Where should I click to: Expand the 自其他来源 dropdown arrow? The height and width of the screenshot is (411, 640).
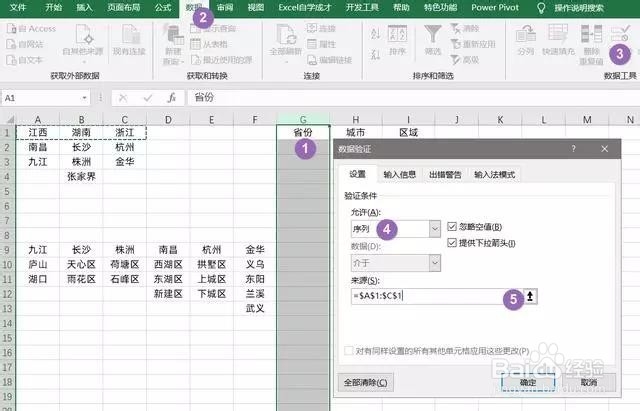(83, 62)
